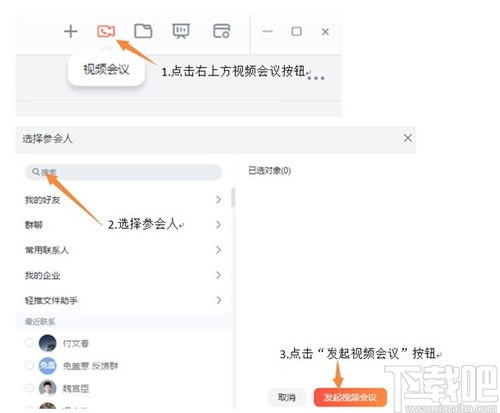500x413 pixels.
Task: Close the 选择参会人 dialog
Action: pos(407,138)
